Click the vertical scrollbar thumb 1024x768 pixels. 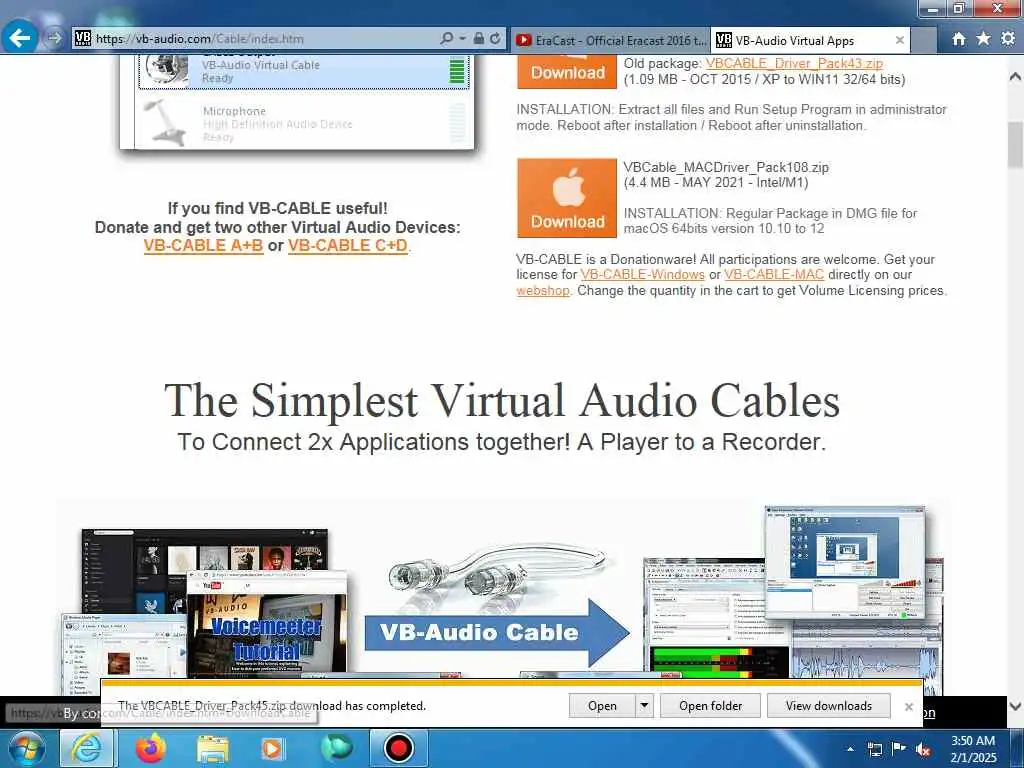1016,145
